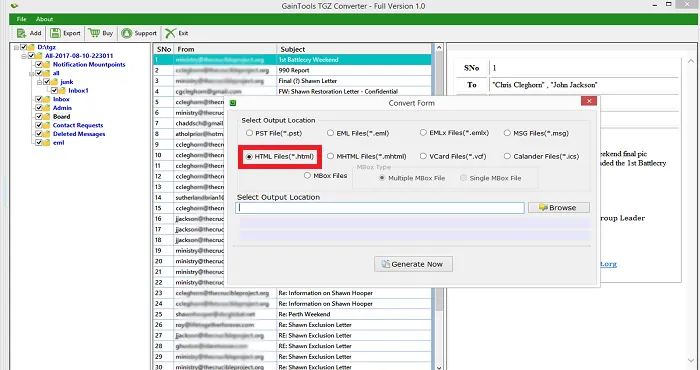Viewport: 700px width, 370px height.
Task: Select the HTML Files(*.html) radio button
Action: coord(249,157)
